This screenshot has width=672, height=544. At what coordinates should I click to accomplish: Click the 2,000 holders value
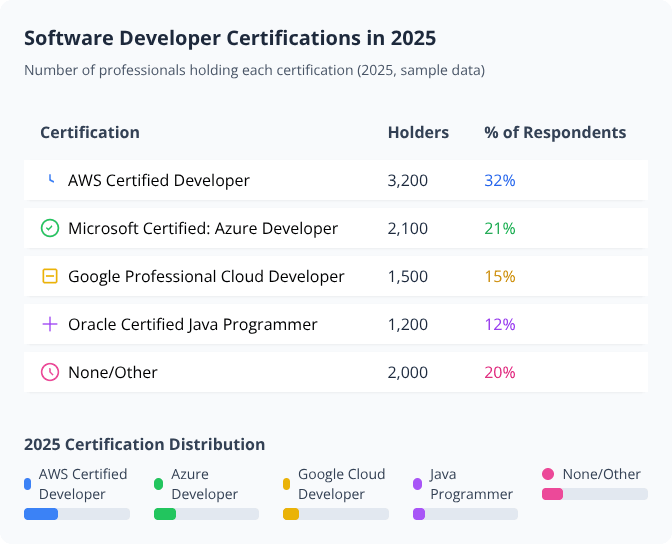(x=408, y=373)
